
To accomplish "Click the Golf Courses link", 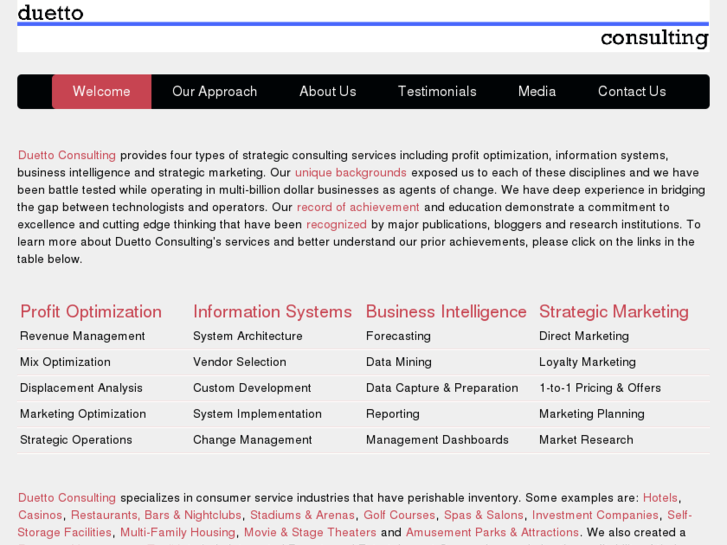I will click(x=399, y=515).
